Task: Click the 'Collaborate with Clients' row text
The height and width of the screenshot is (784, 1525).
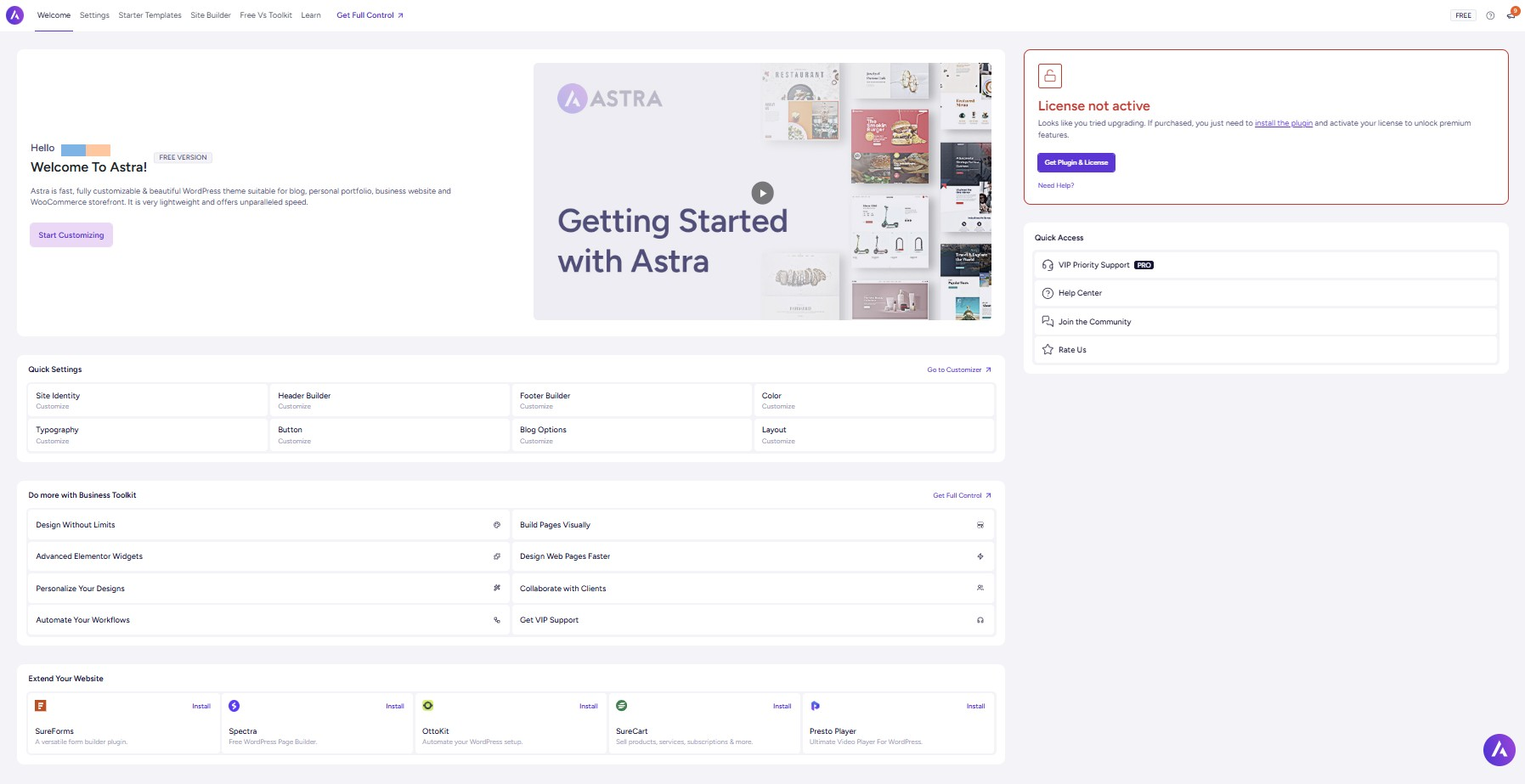Action: (x=563, y=589)
